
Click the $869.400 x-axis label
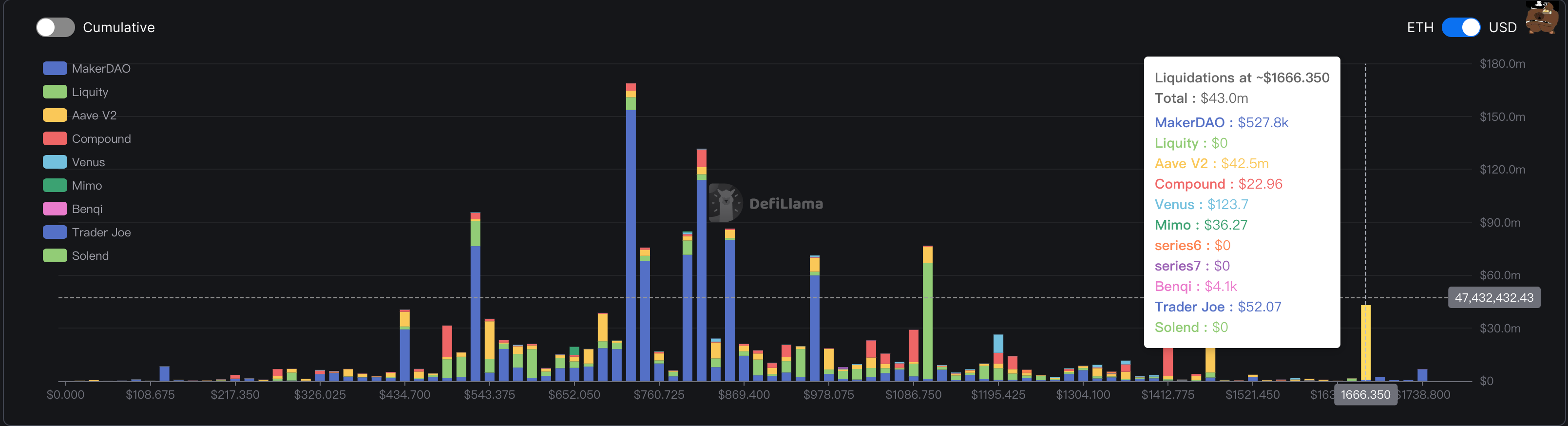[744, 395]
